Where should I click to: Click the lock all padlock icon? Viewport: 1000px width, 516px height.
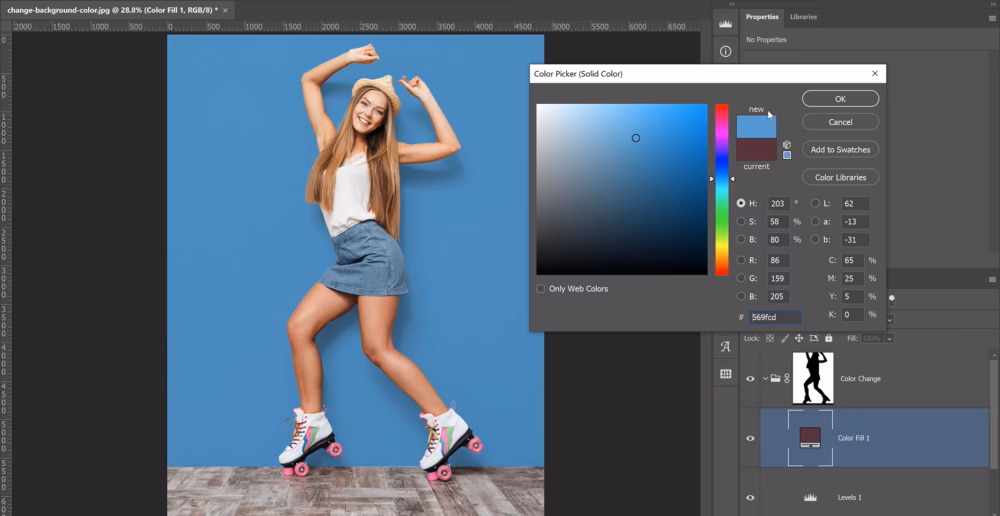(828, 338)
